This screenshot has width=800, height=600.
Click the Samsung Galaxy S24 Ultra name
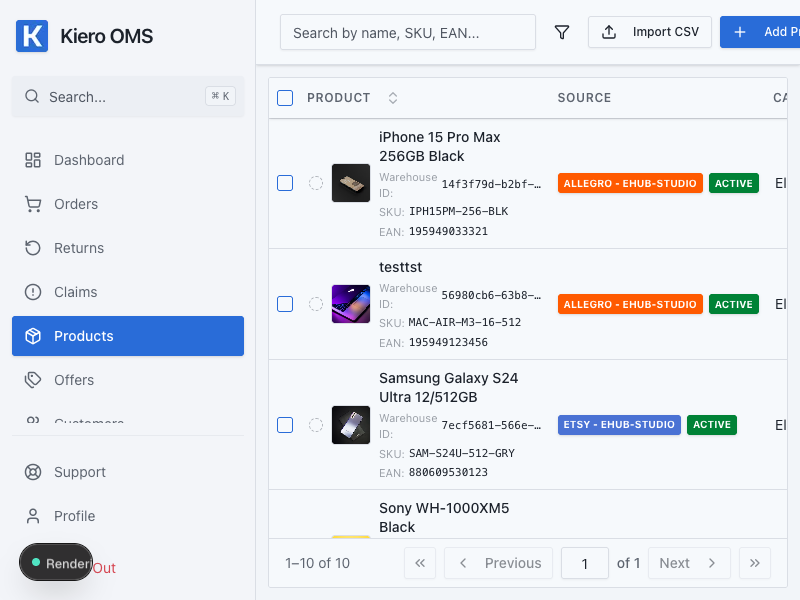[x=448, y=388]
